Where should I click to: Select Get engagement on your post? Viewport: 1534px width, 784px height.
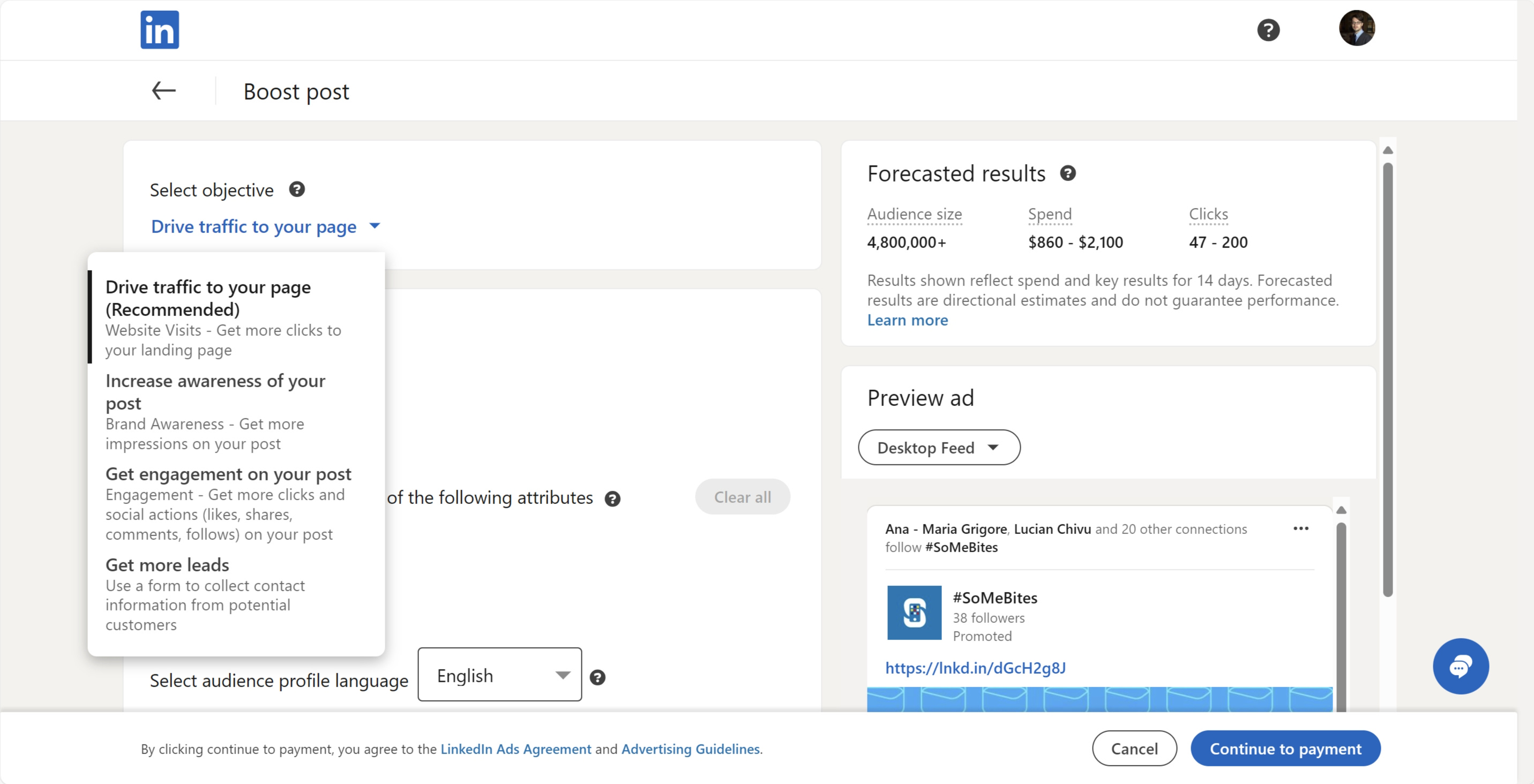coord(236,503)
